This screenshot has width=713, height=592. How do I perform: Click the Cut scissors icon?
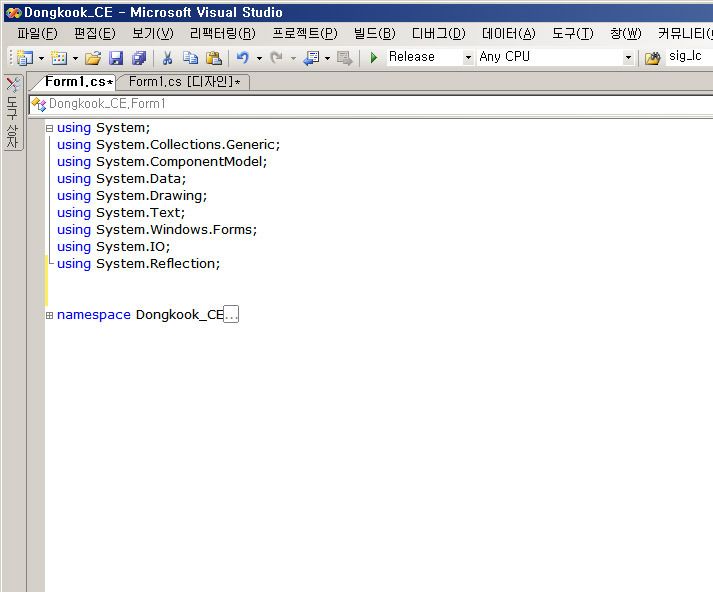coord(167,58)
